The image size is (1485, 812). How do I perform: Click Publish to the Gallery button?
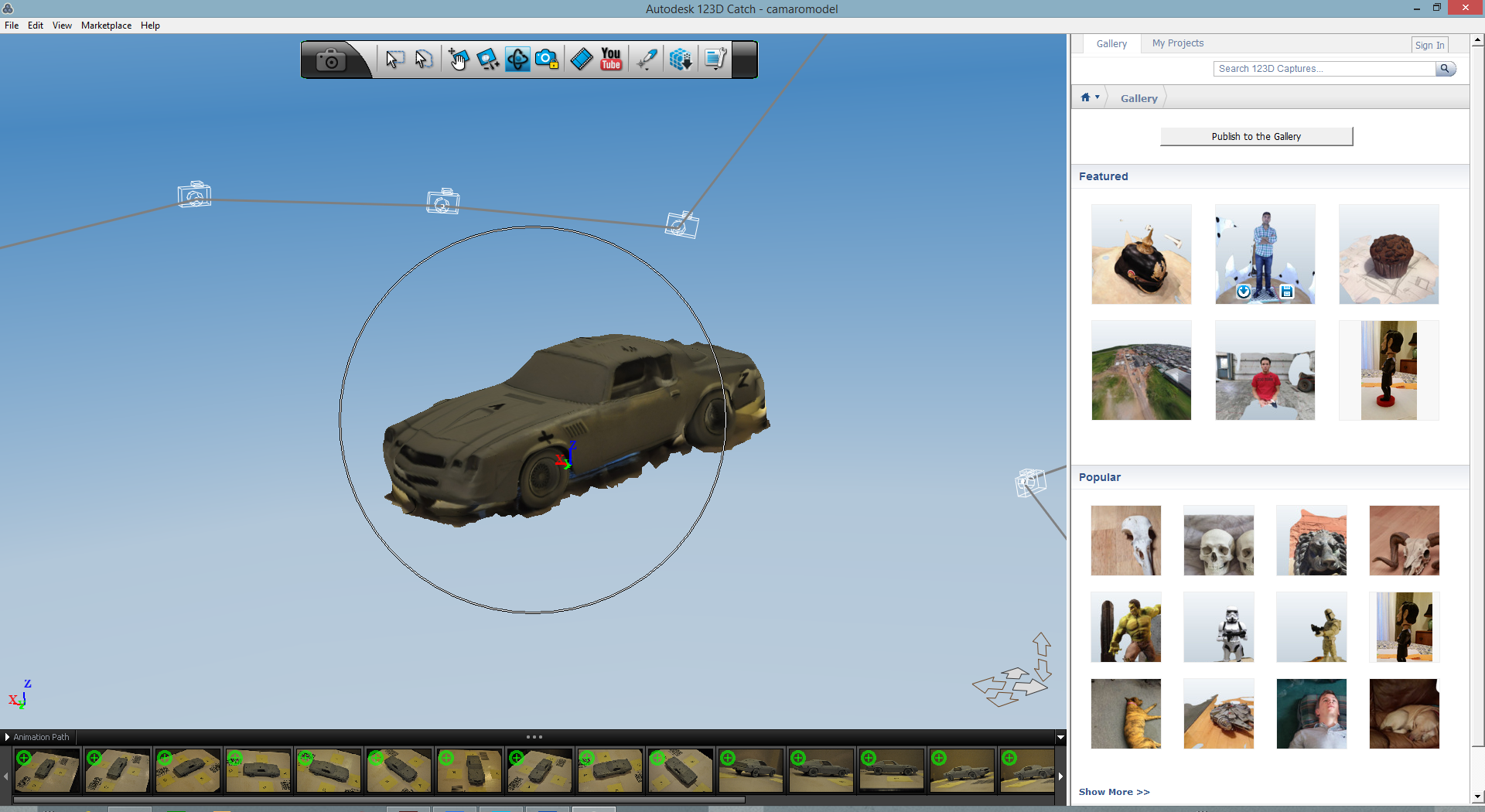click(1256, 137)
